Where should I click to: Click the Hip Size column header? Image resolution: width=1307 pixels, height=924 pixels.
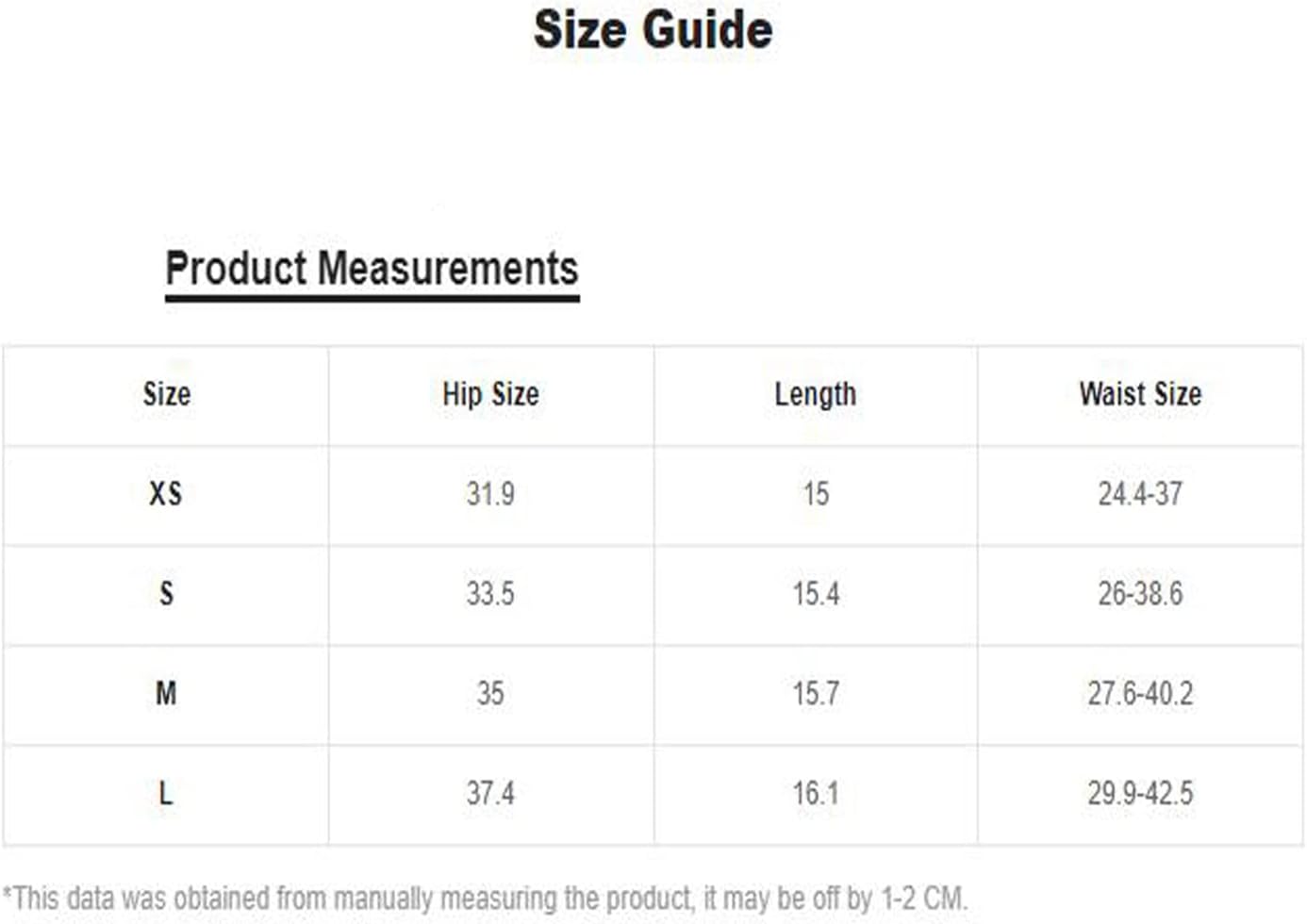click(490, 394)
